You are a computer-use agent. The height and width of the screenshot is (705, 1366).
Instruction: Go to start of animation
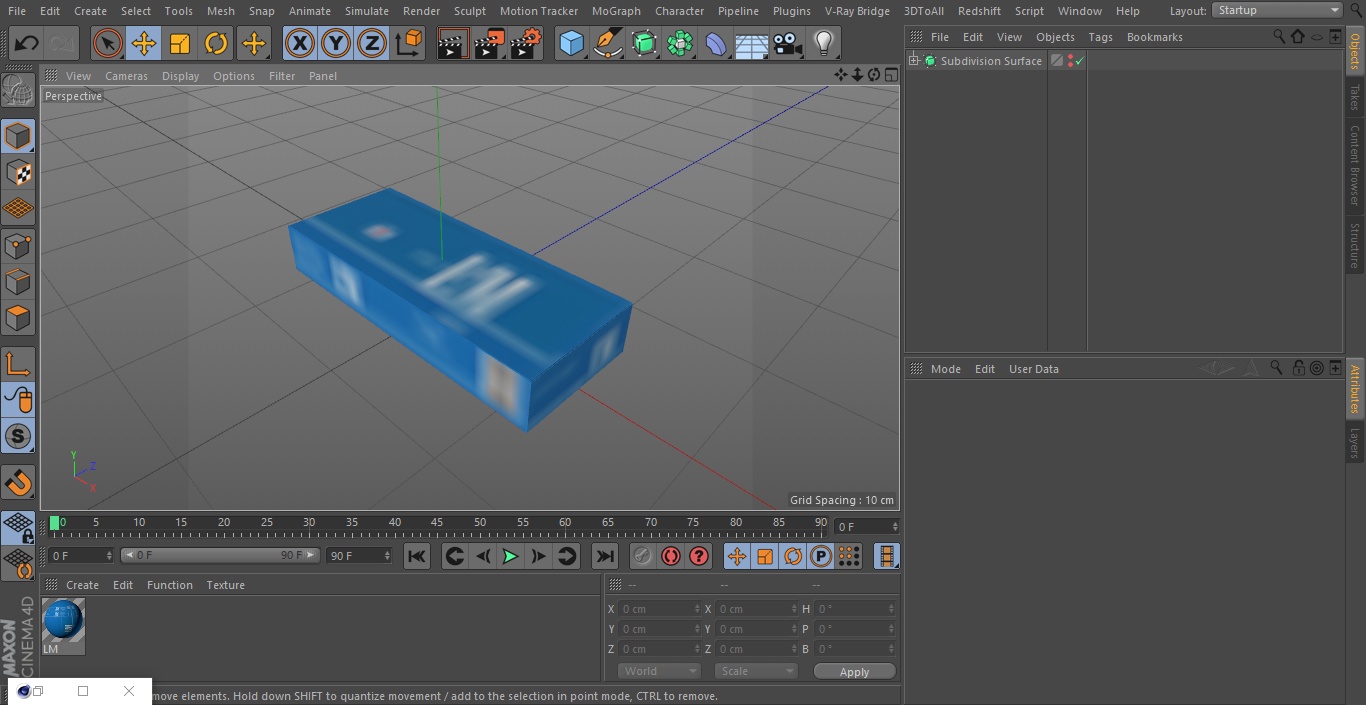(x=417, y=556)
